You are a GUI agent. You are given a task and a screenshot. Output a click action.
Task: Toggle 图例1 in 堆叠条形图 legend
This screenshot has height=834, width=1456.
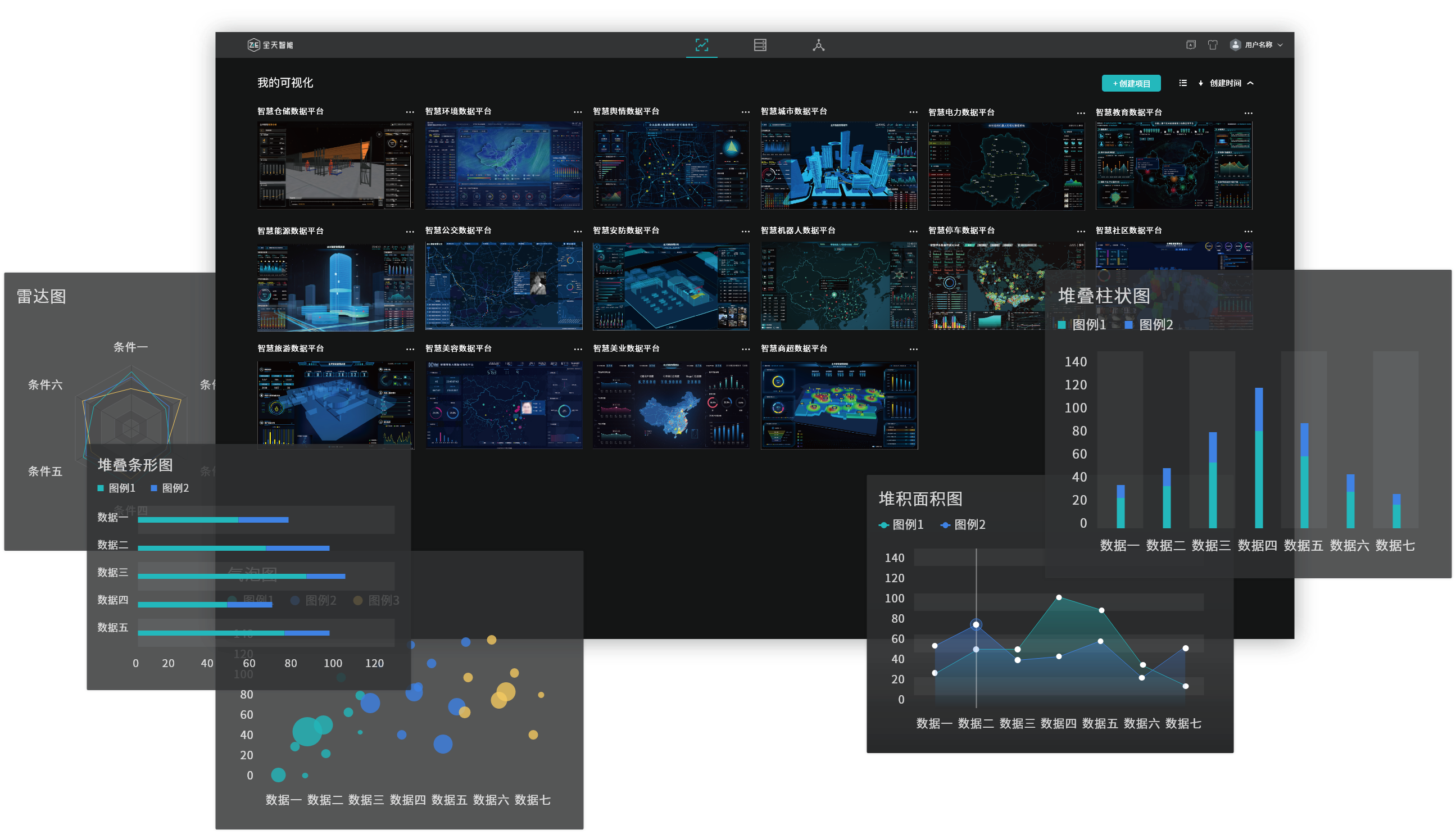(x=116, y=488)
